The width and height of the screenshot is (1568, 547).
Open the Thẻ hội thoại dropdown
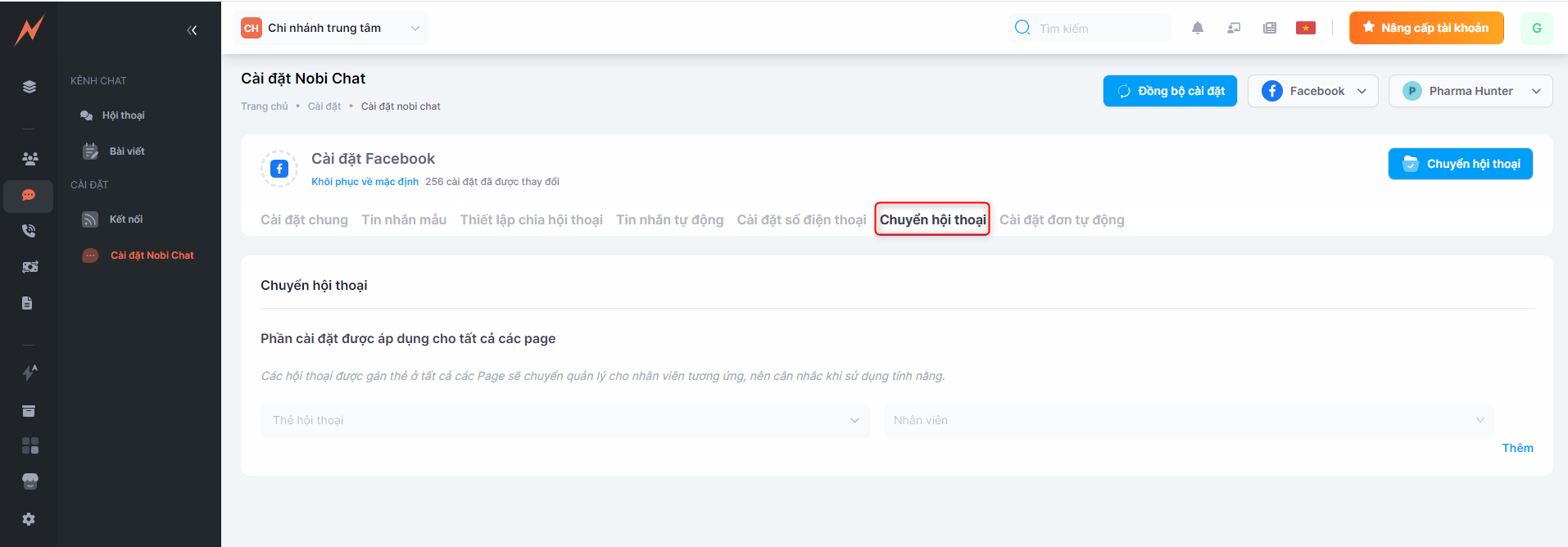564,420
